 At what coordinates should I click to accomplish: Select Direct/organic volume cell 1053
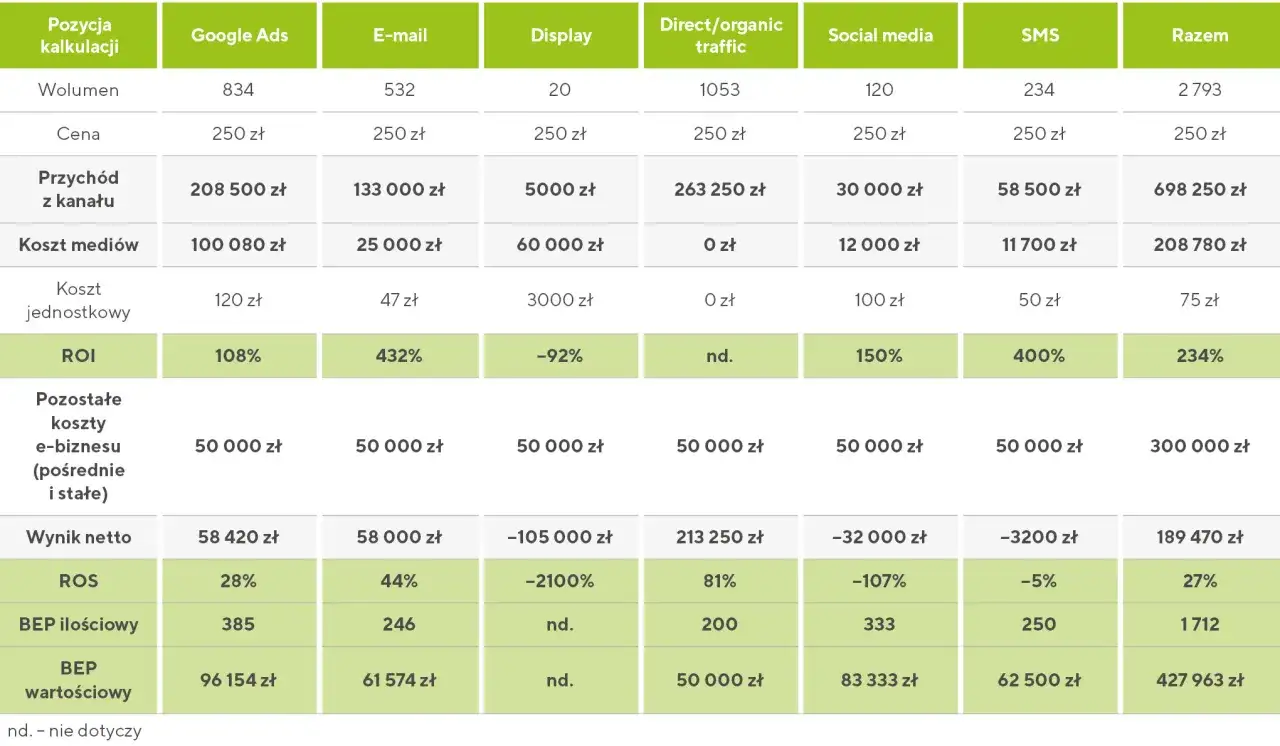[720, 90]
